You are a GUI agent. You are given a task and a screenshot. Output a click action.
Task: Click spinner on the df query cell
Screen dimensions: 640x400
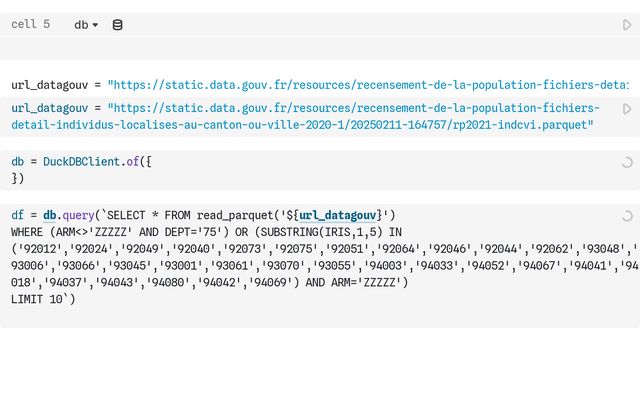(627, 216)
